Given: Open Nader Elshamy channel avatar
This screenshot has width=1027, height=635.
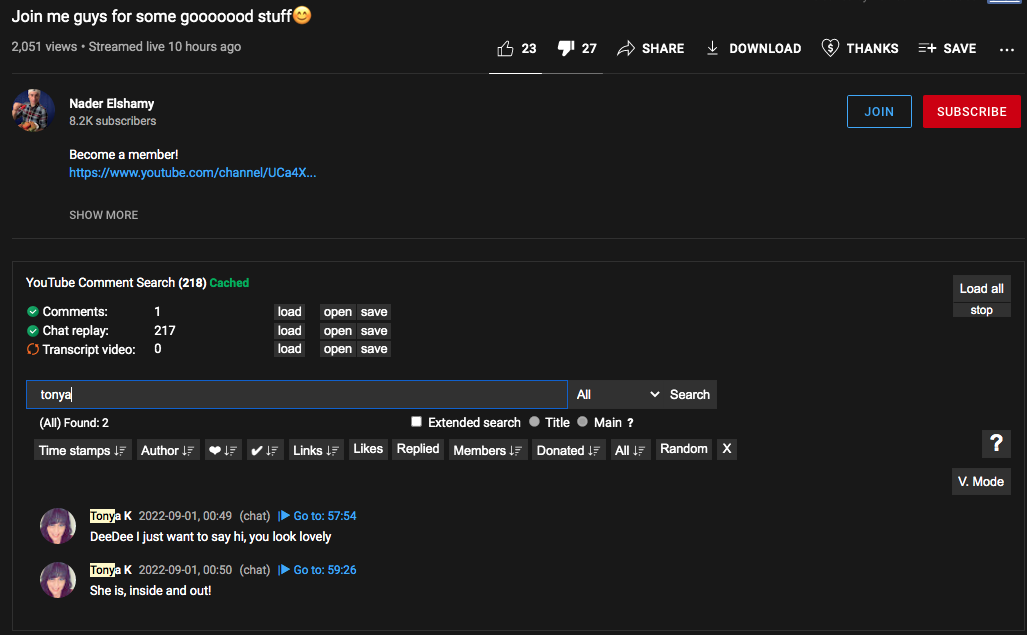Looking at the screenshot, I should point(33,111).
